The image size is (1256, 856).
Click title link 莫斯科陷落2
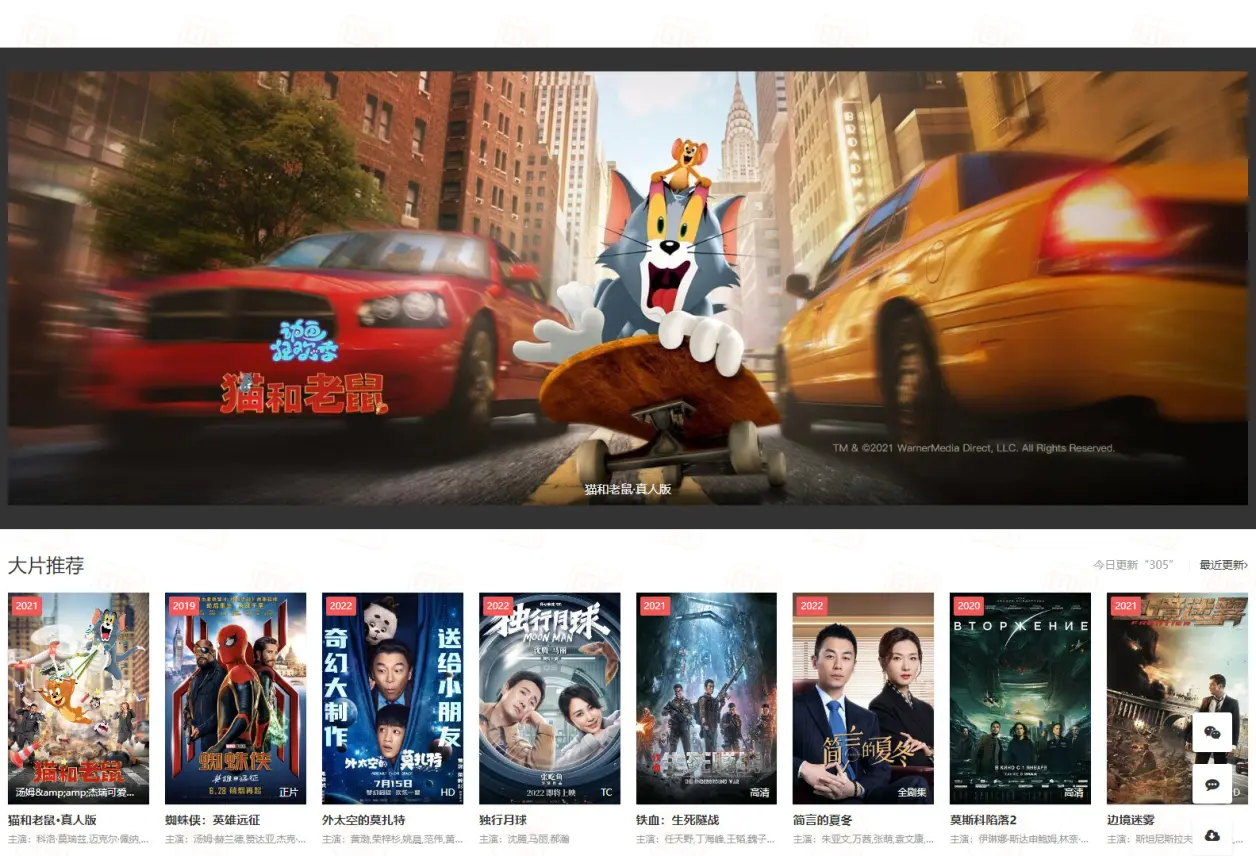point(983,820)
